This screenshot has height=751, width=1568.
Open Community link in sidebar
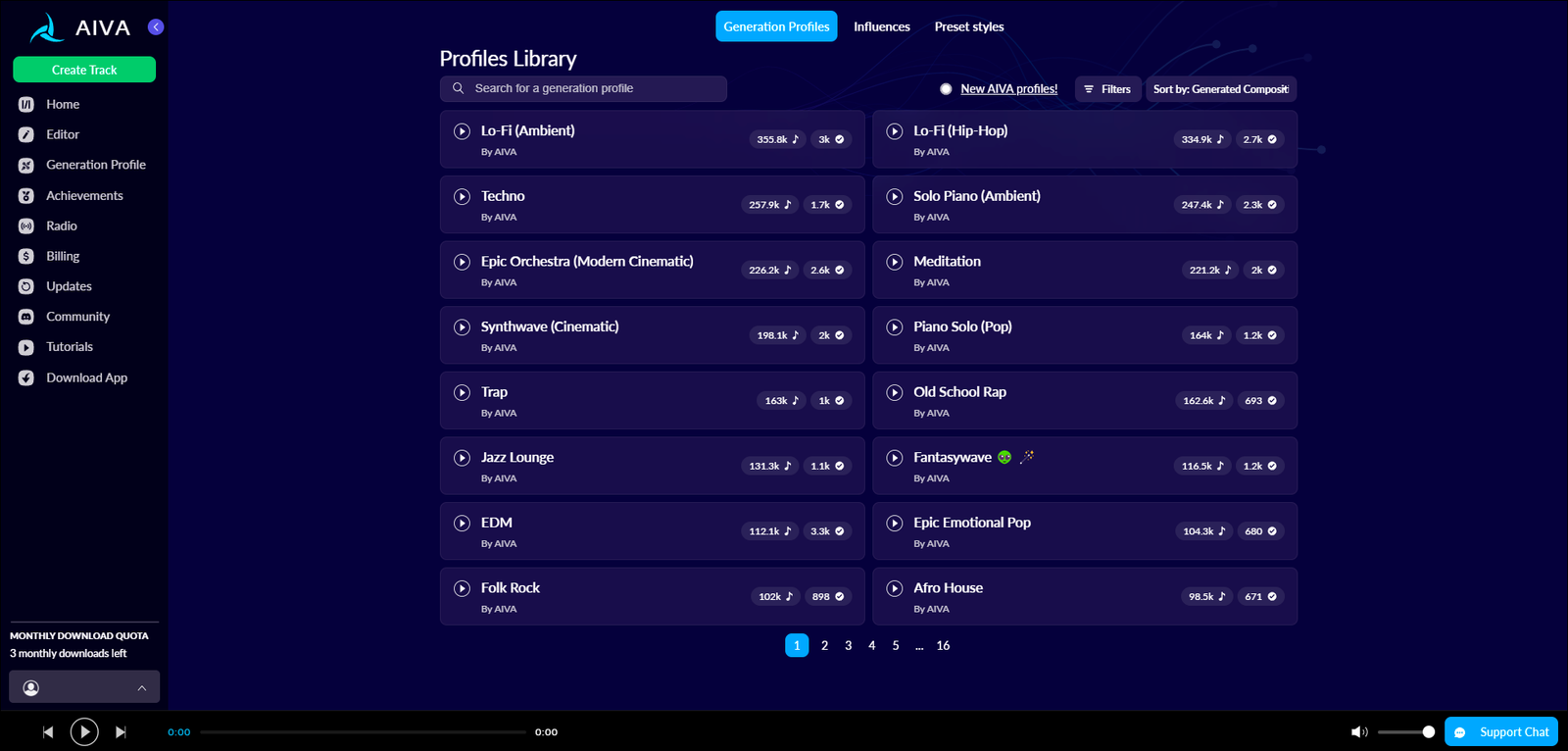point(77,317)
